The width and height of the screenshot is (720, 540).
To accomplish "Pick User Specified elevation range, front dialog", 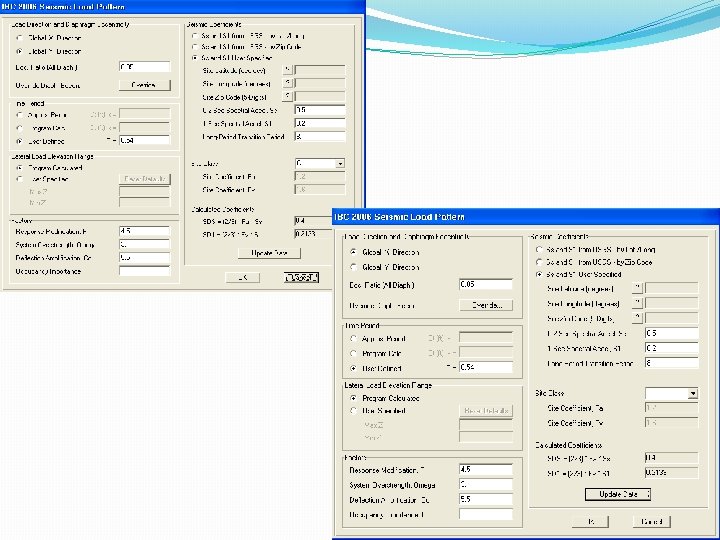I will [x=353, y=411].
